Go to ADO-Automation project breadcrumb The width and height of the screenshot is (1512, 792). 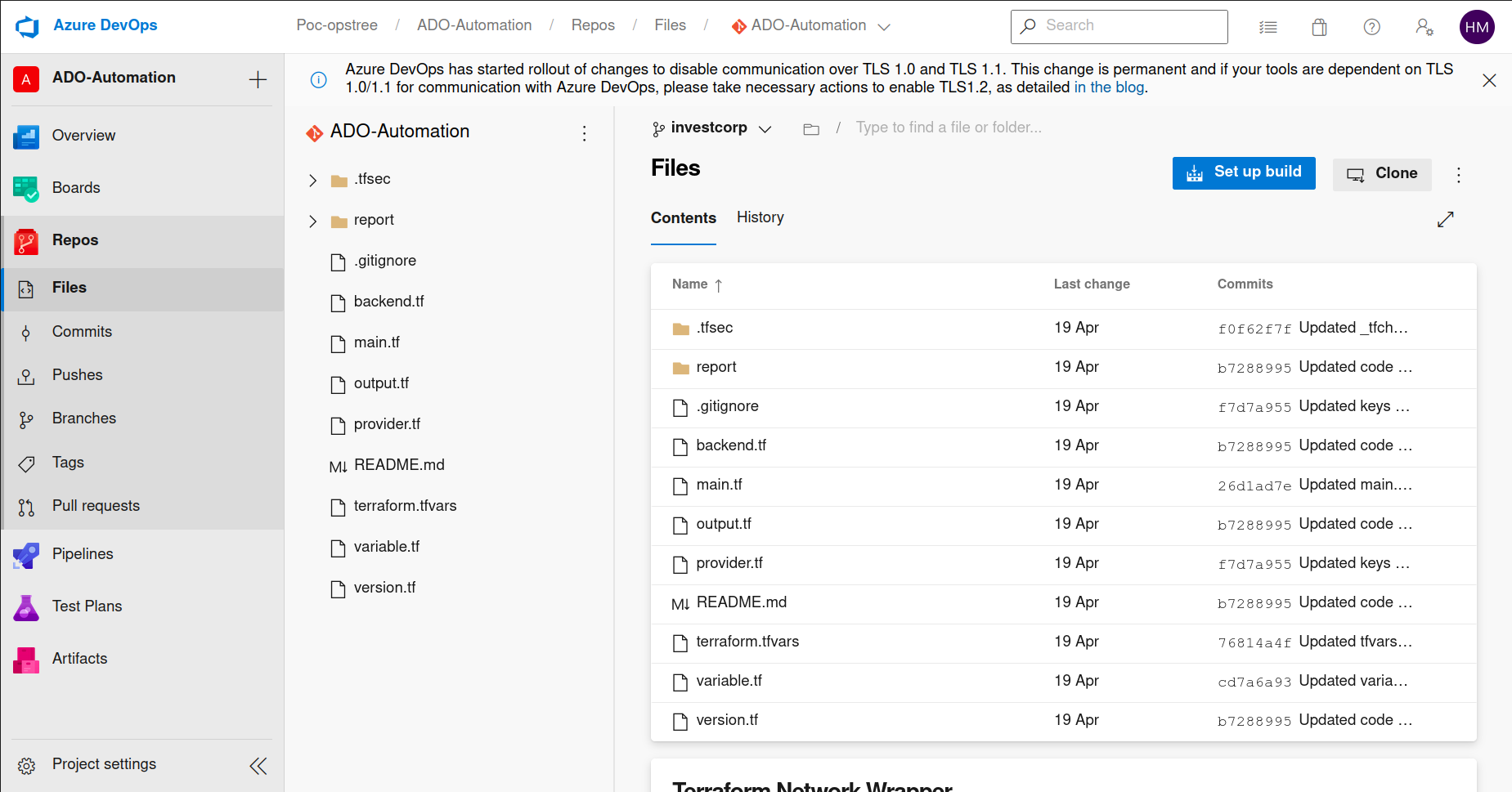474,25
